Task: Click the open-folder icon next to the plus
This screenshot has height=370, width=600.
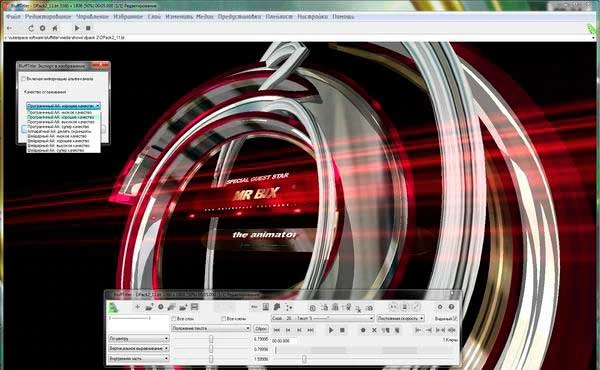Action: 149,307
